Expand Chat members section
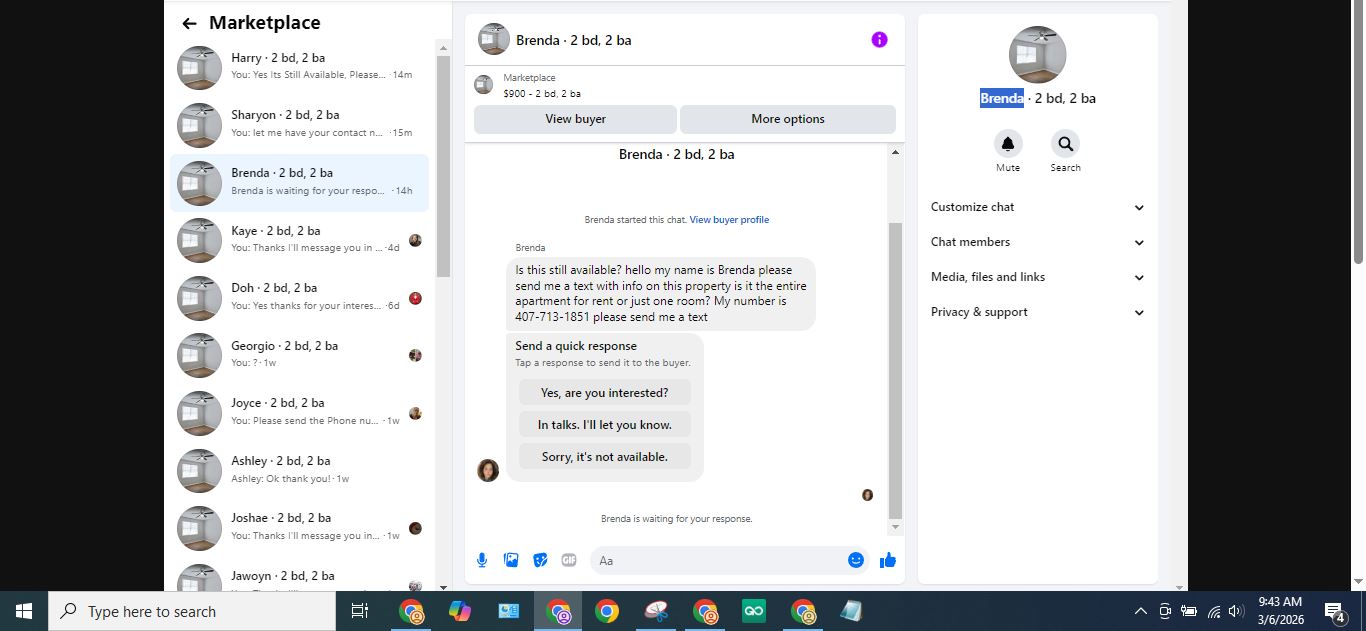 click(x=1038, y=242)
